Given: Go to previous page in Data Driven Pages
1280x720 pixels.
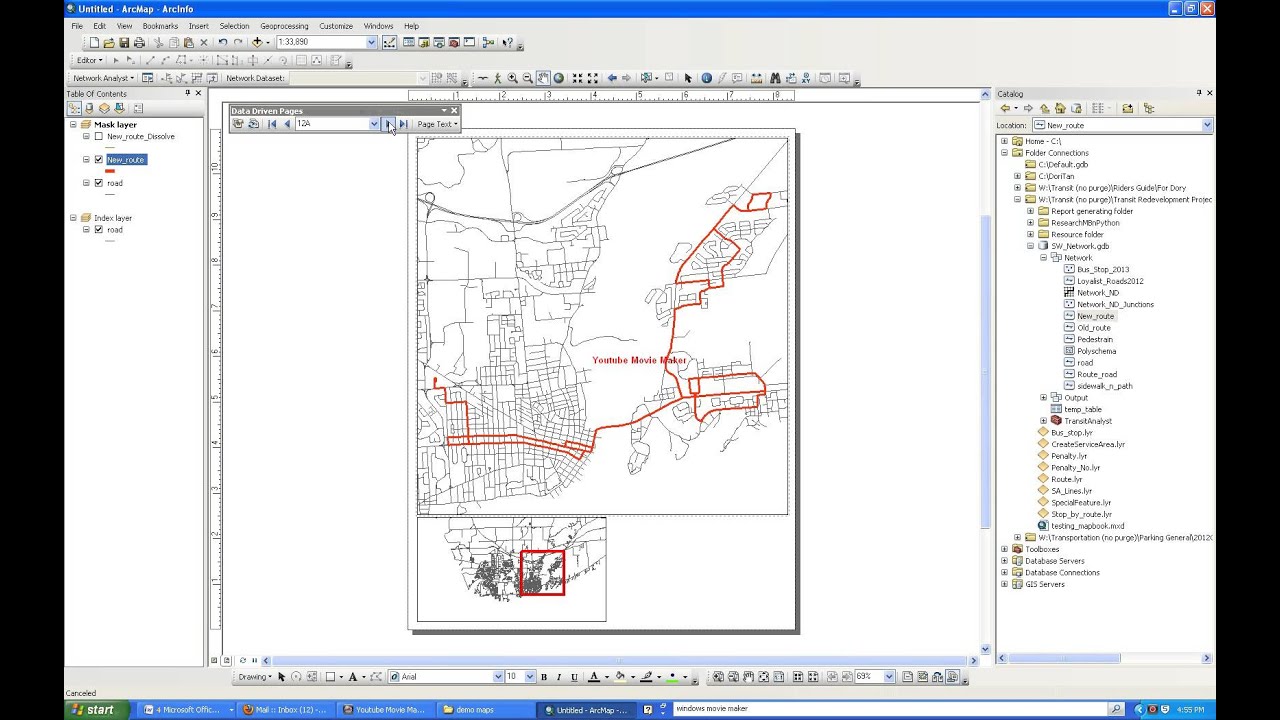Looking at the screenshot, I should (287, 124).
